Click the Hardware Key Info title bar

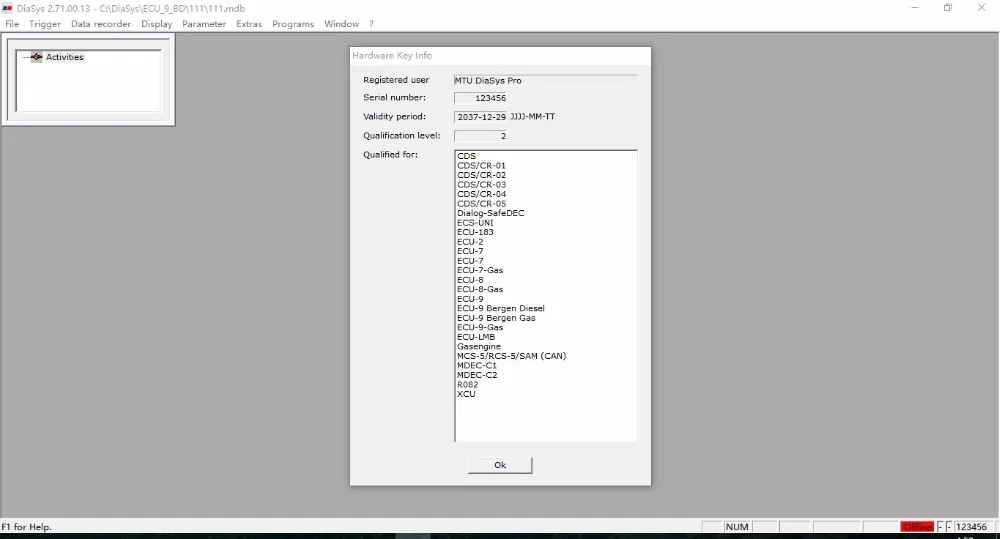coord(500,55)
